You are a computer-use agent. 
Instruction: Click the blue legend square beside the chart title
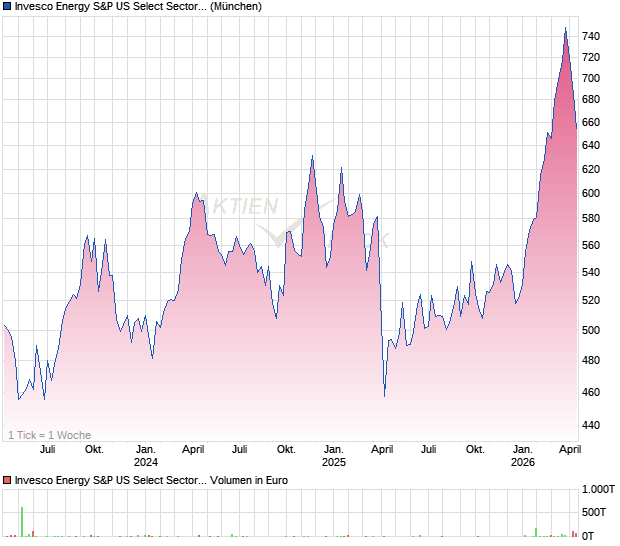click(x=7, y=7)
